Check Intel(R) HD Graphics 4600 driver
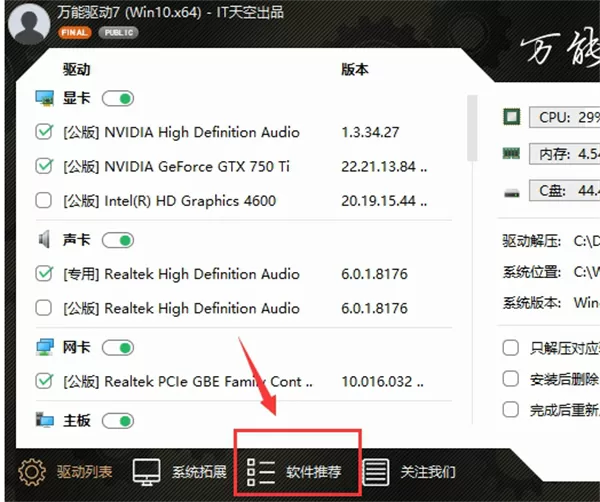The height and width of the screenshot is (502, 600). (44, 200)
